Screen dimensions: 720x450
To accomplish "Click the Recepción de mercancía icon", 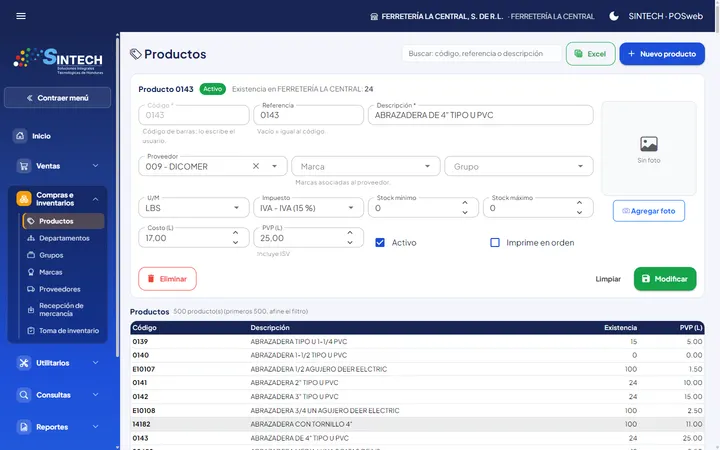I will (31, 310).
